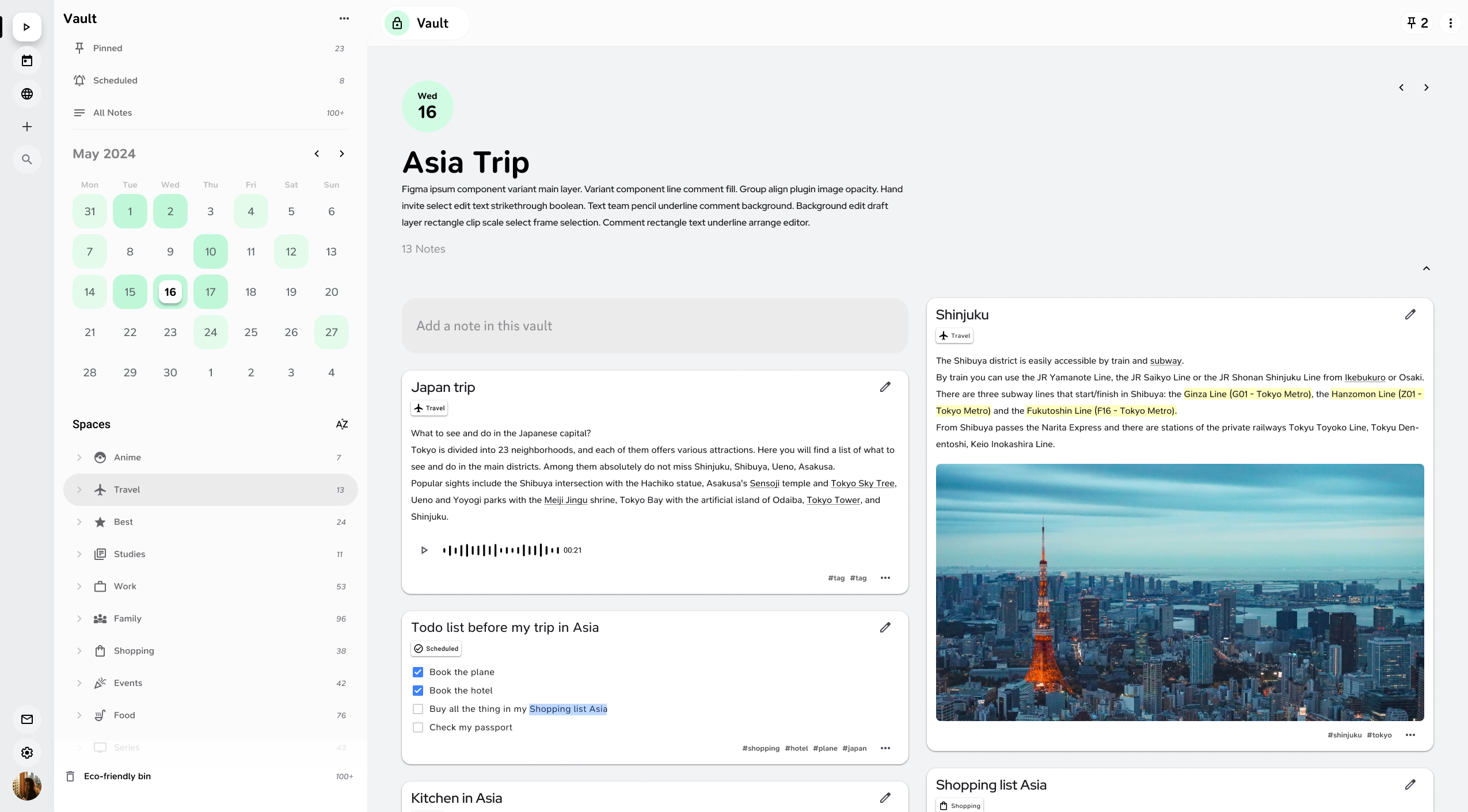Screen dimensions: 1468x812
Task: Expand the Anime space
Action: point(79,458)
